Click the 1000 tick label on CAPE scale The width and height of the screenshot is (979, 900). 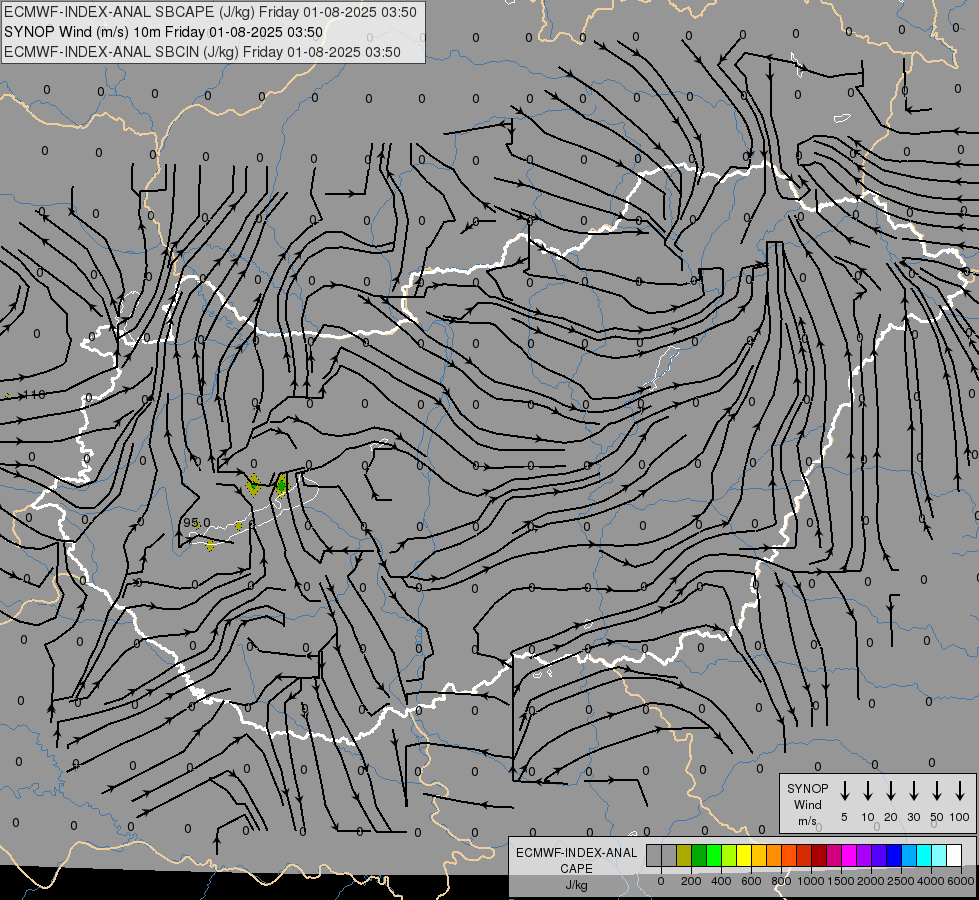coord(810,881)
